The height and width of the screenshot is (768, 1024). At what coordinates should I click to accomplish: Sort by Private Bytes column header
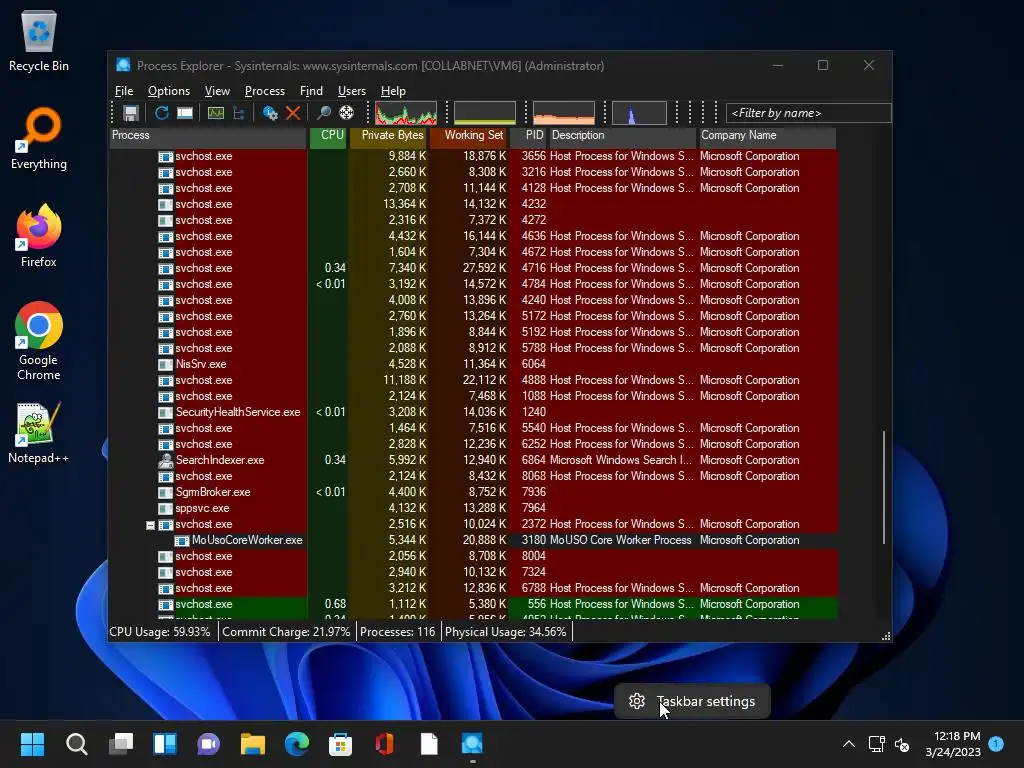(x=388, y=135)
